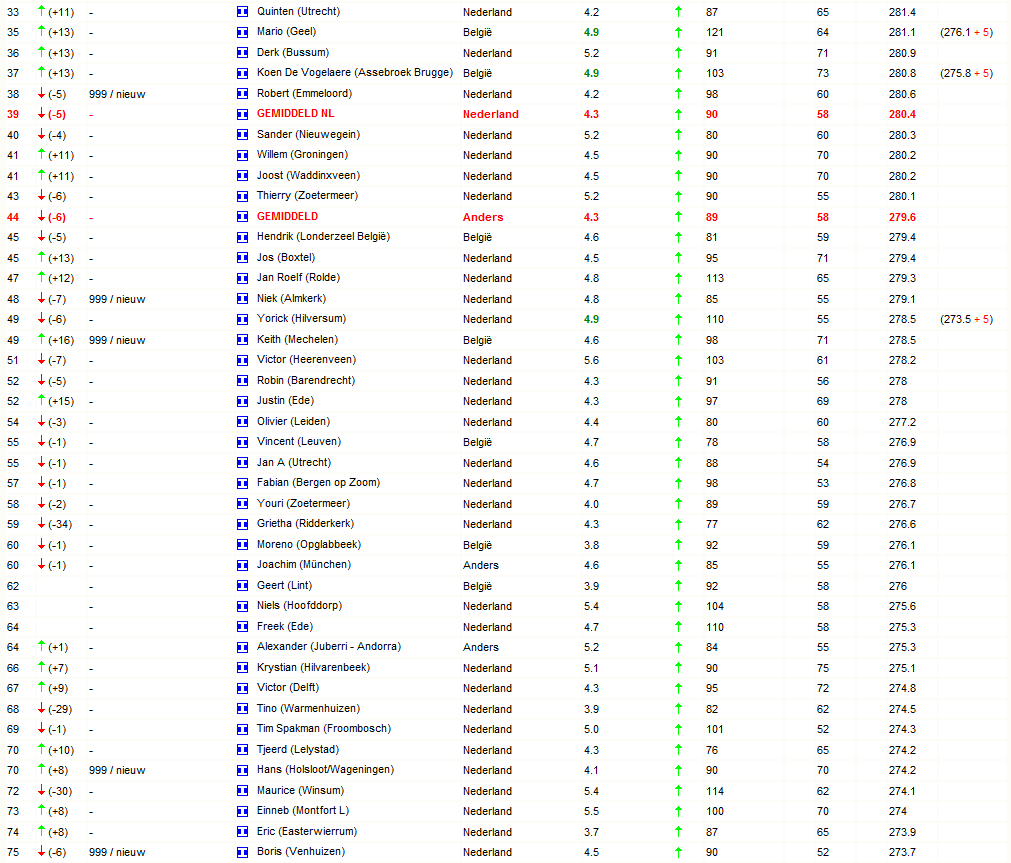The image size is (1011, 863).
Task: Click the blue icon next to Mario (Geel)
Action: [242, 32]
